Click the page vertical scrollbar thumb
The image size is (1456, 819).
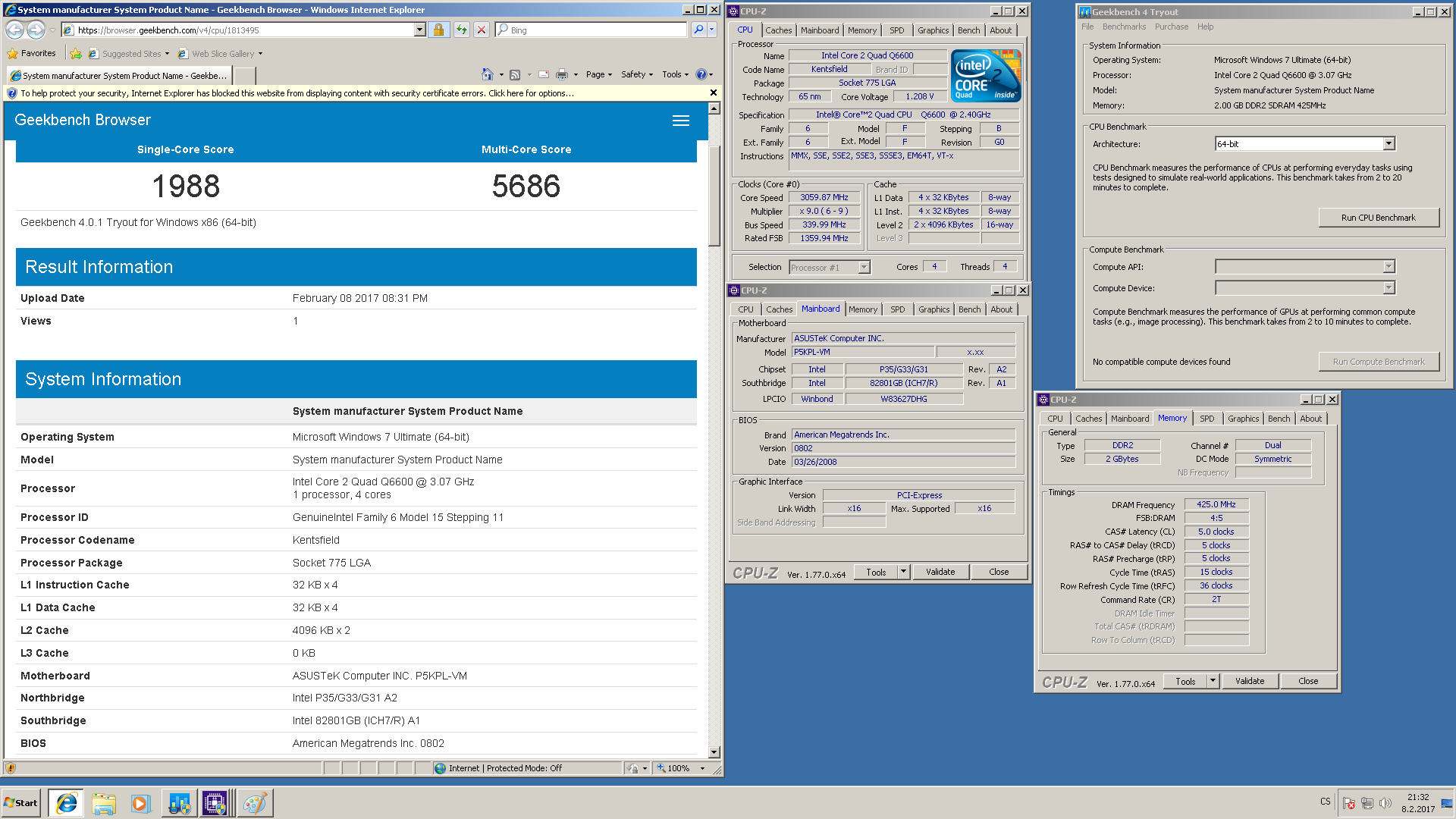(x=714, y=196)
